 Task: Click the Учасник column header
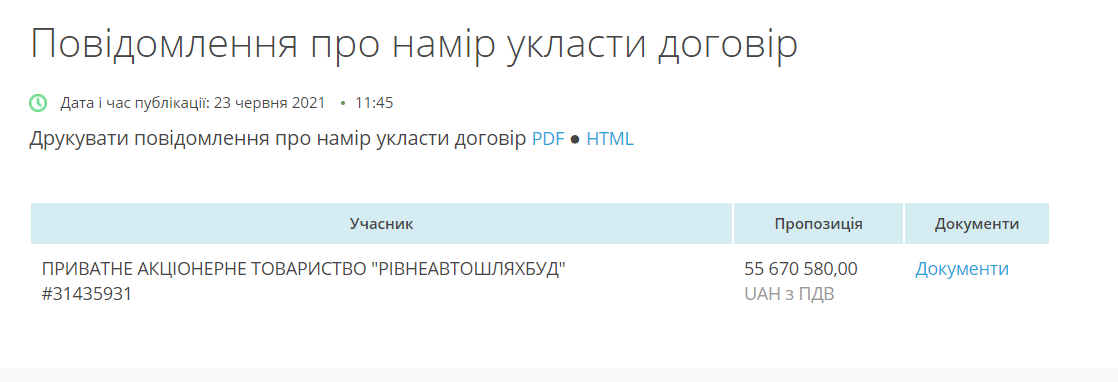click(x=381, y=224)
